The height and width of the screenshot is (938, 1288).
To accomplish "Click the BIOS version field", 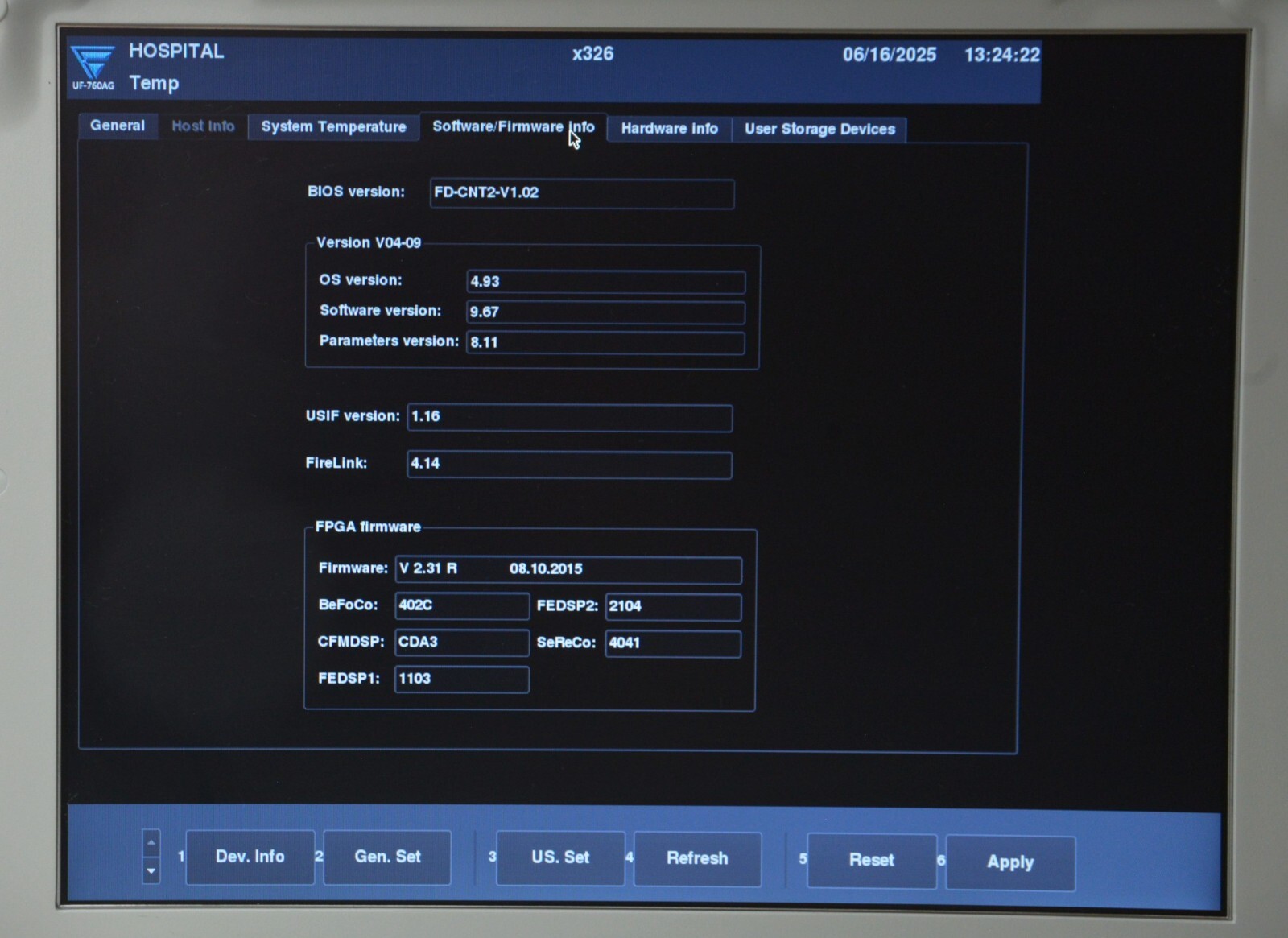I will point(581,193).
